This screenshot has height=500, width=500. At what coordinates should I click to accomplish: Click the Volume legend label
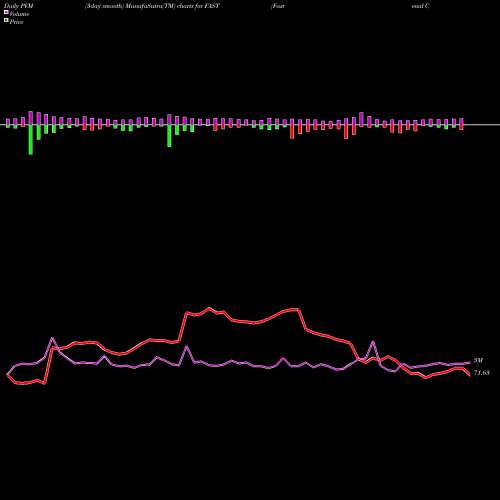pyautogui.click(x=19, y=14)
